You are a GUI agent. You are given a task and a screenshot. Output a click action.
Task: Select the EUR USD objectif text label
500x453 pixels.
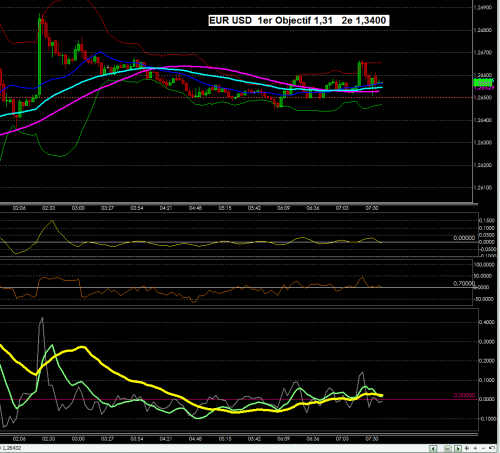pos(299,20)
